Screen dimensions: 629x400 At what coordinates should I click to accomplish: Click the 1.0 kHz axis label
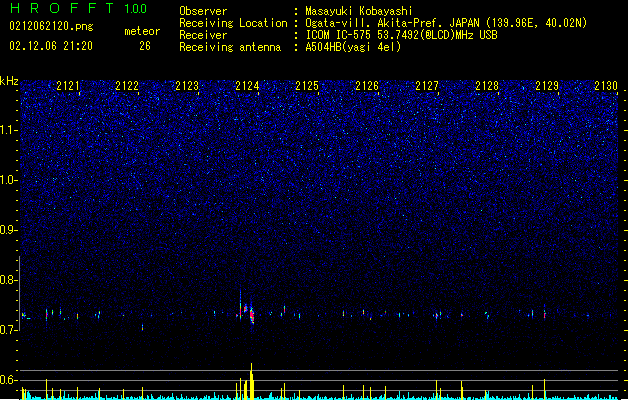click(9, 180)
